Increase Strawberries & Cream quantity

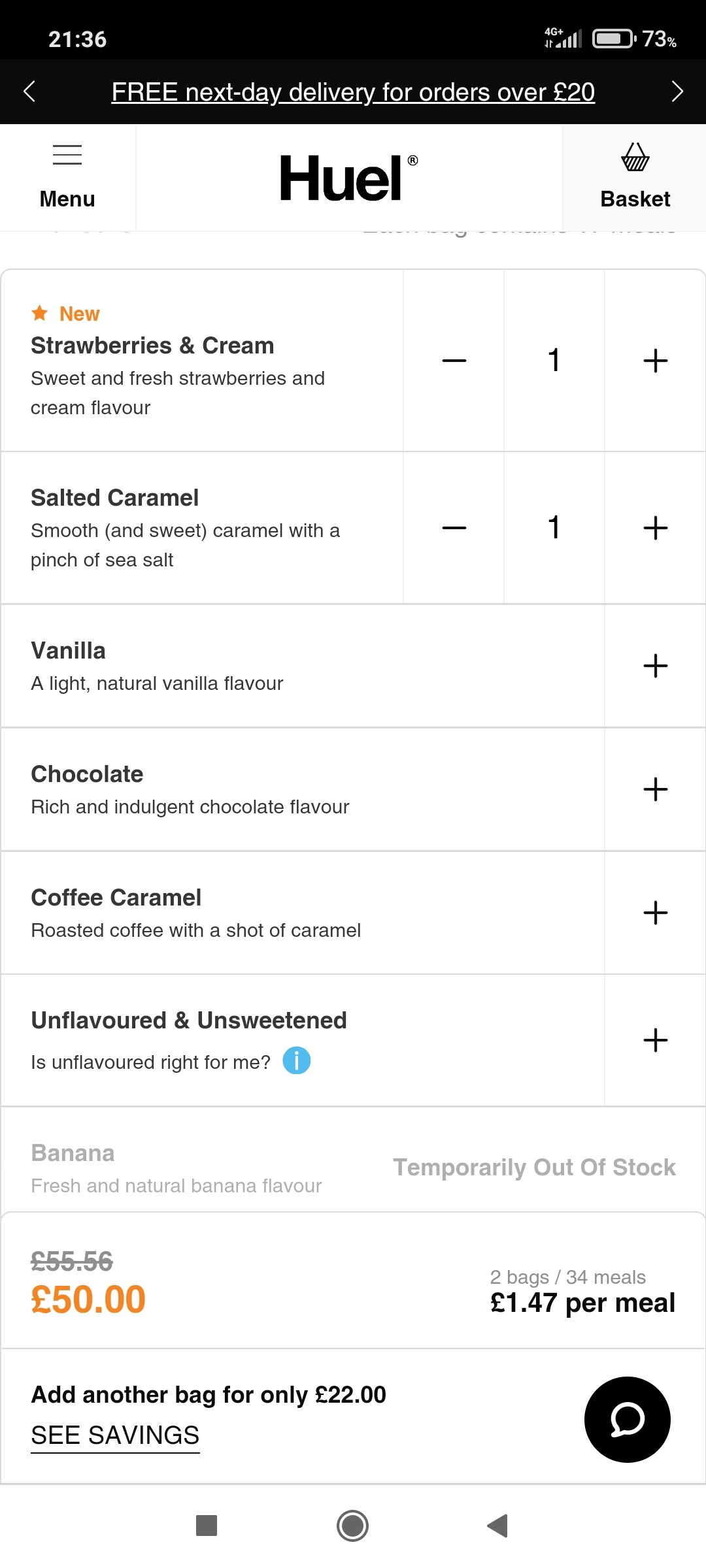pos(655,361)
